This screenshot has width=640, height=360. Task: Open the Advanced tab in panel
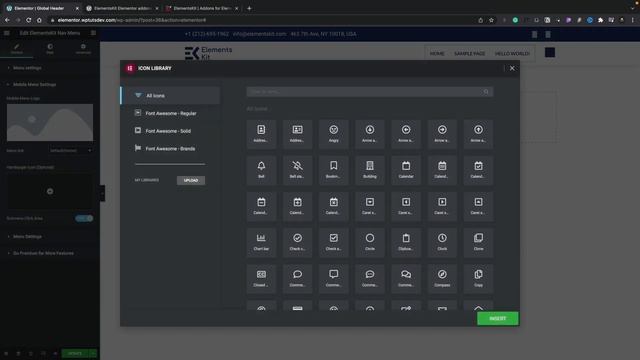click(x=83, y=49)
